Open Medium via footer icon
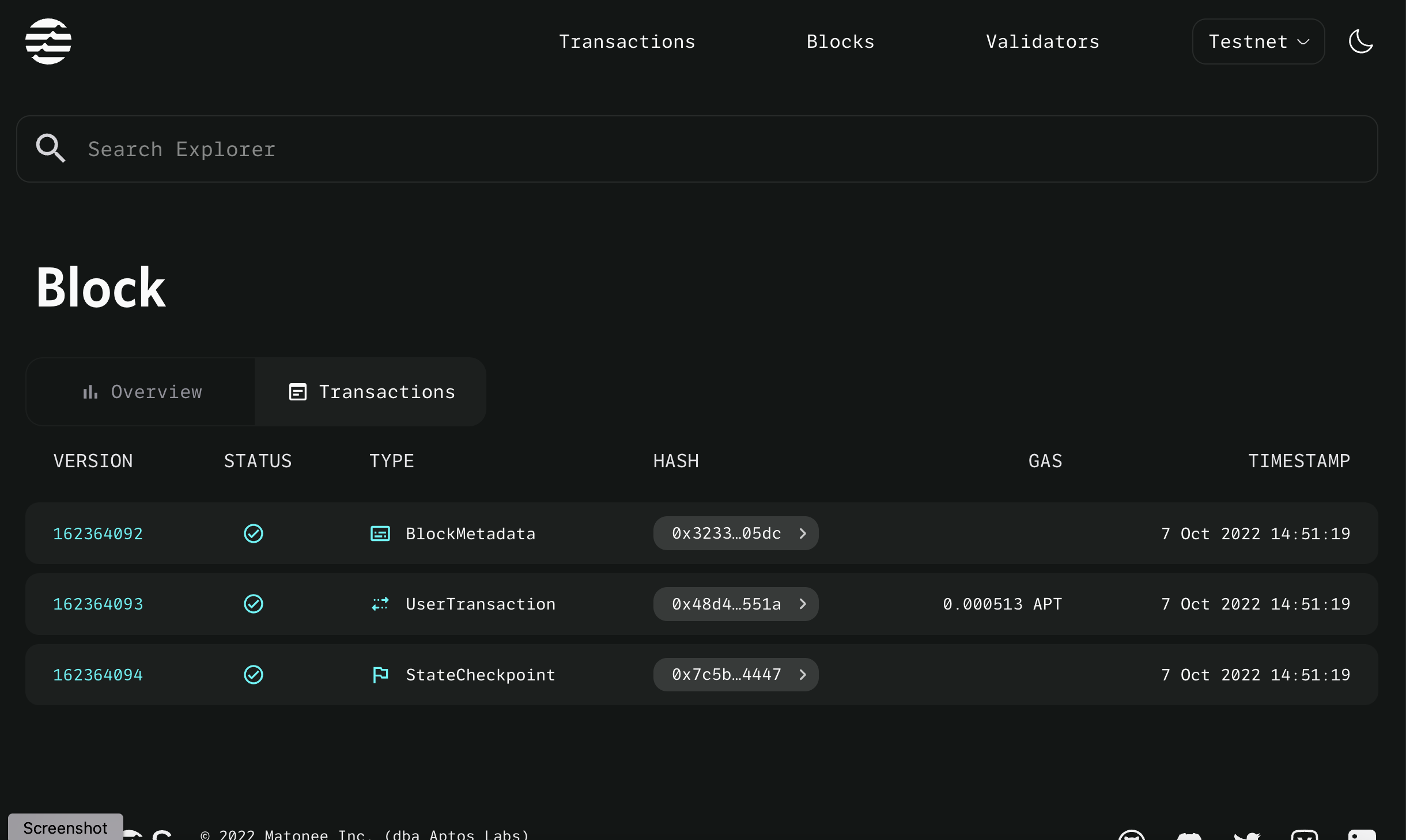Screen dimensions: 1406x840 [1305, 837]
